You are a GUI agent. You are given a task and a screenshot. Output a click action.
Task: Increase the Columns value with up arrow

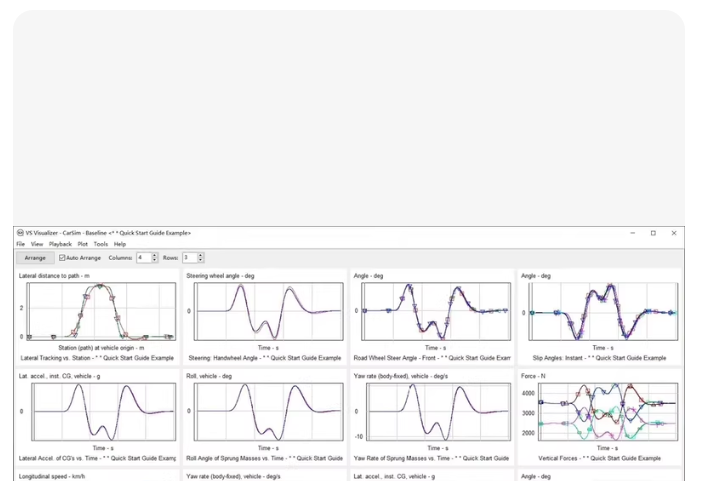(x=154, y=255)
